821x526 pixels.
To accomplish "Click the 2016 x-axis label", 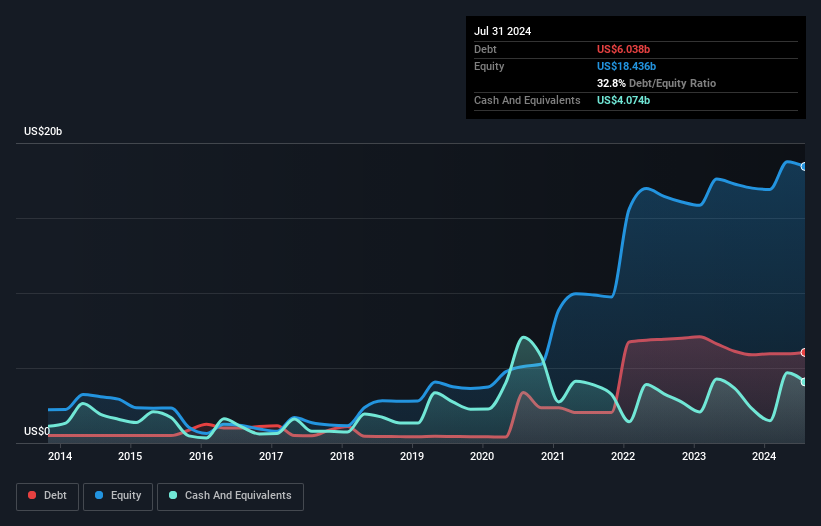I will point(201,456).
